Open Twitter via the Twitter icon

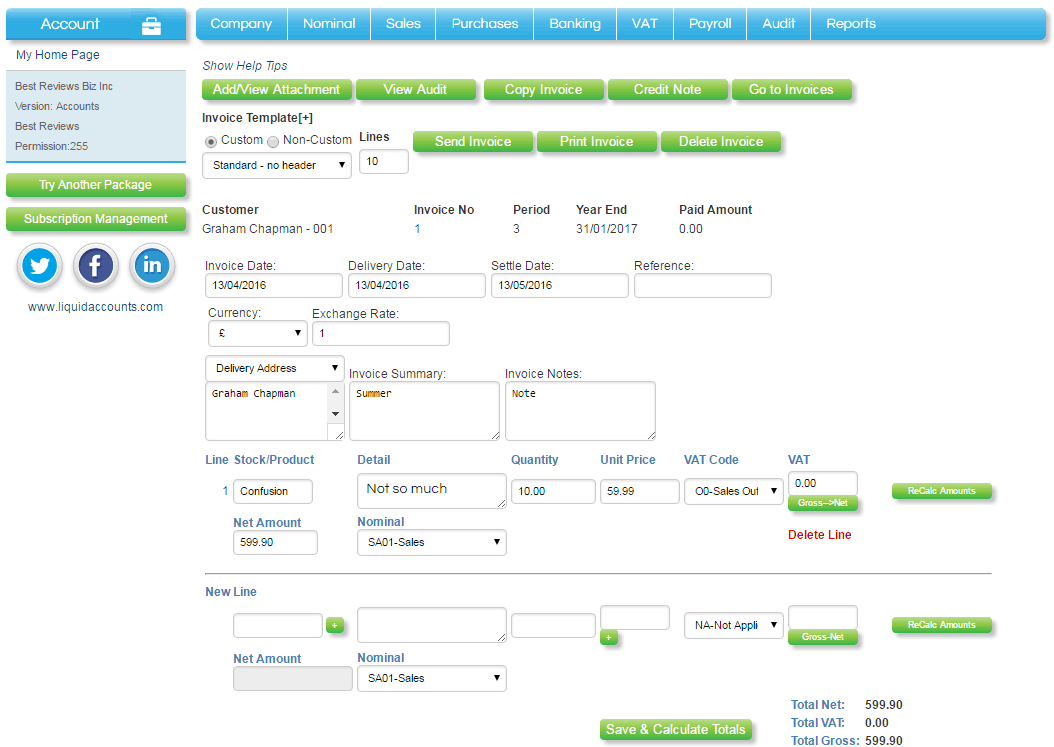tap(39, 265)
